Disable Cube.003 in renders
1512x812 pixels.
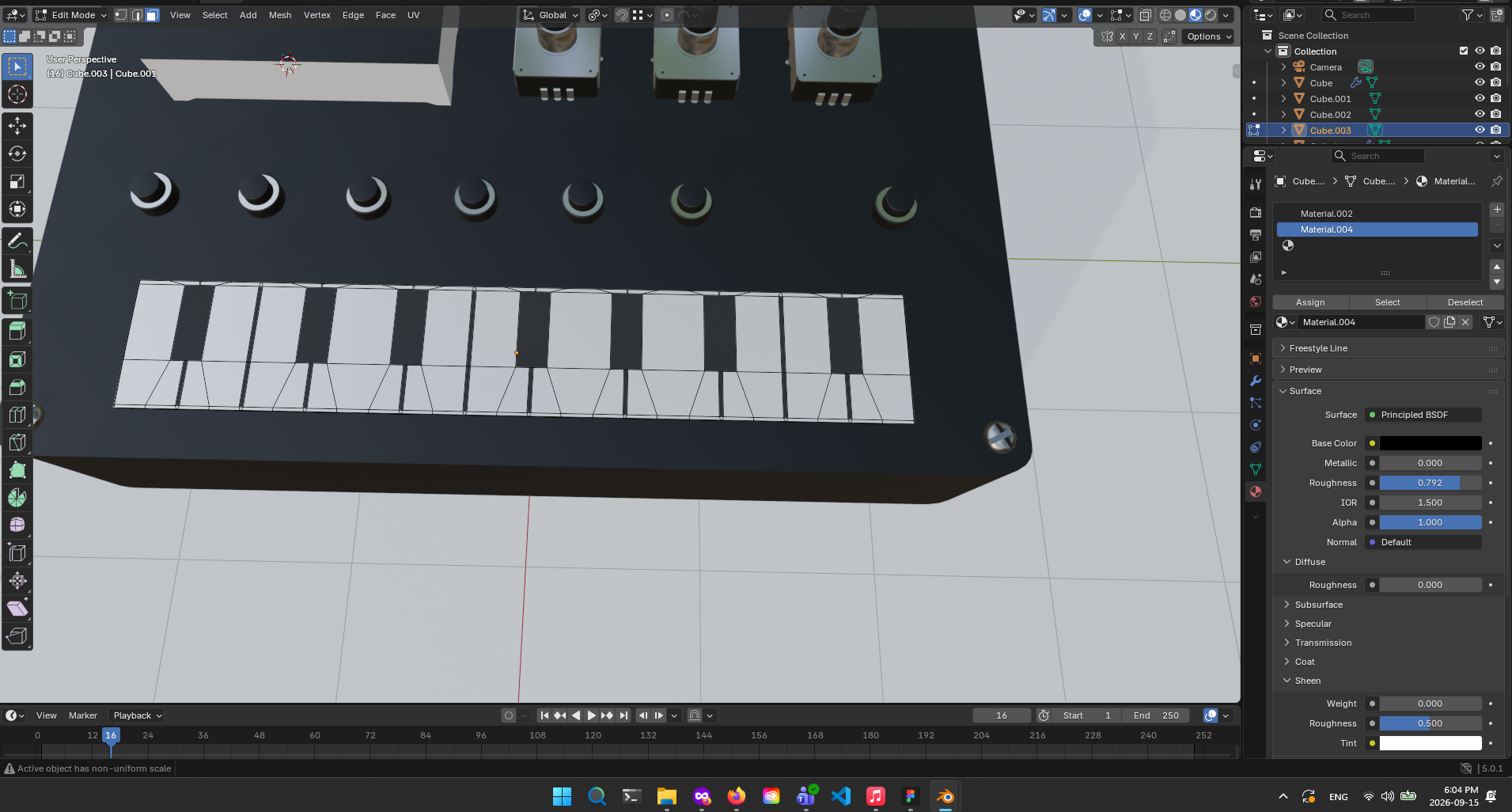tap(1495, 130)
